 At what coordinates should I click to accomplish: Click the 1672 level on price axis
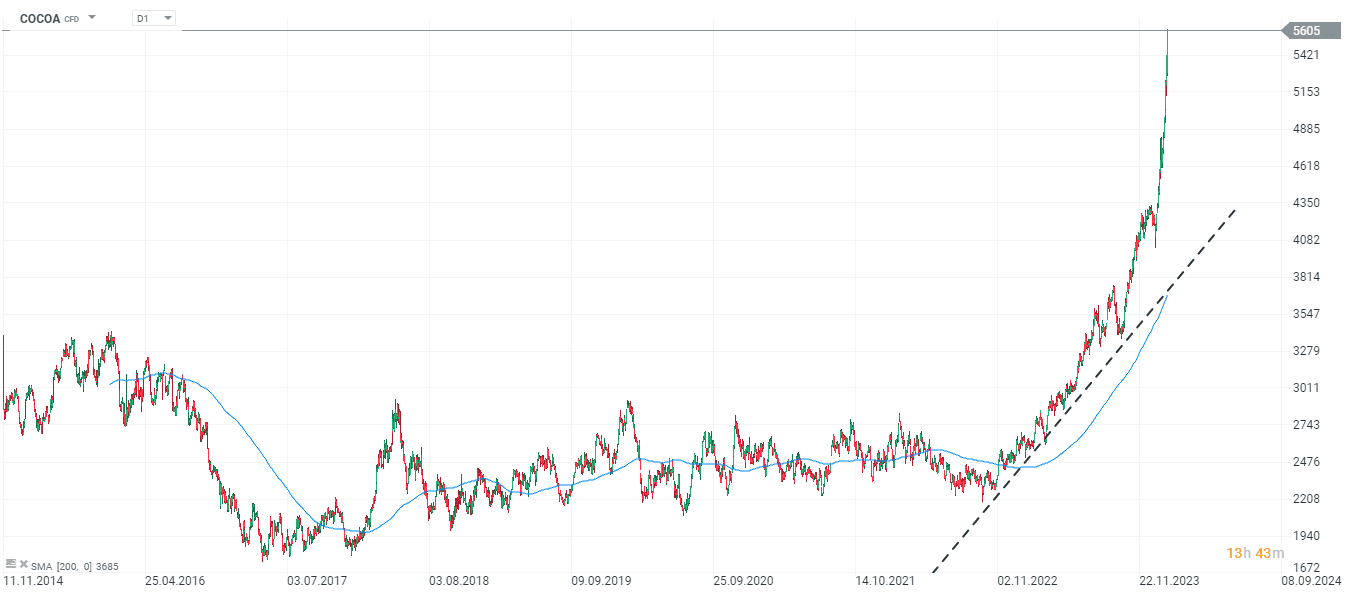[x=1307, y=568]
